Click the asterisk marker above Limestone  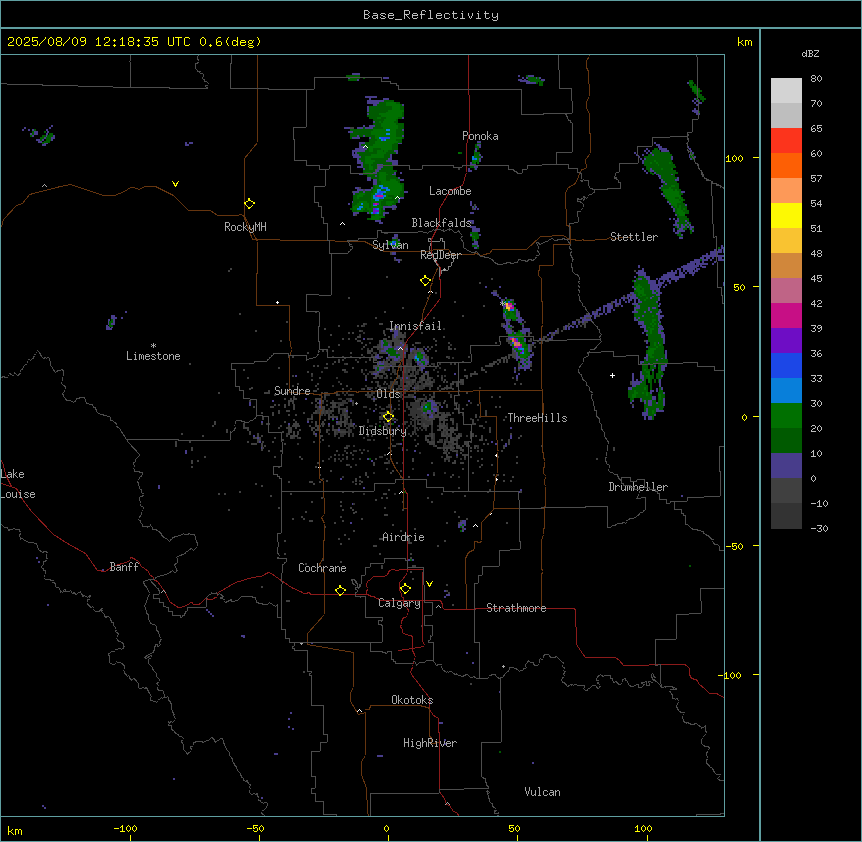153,346
